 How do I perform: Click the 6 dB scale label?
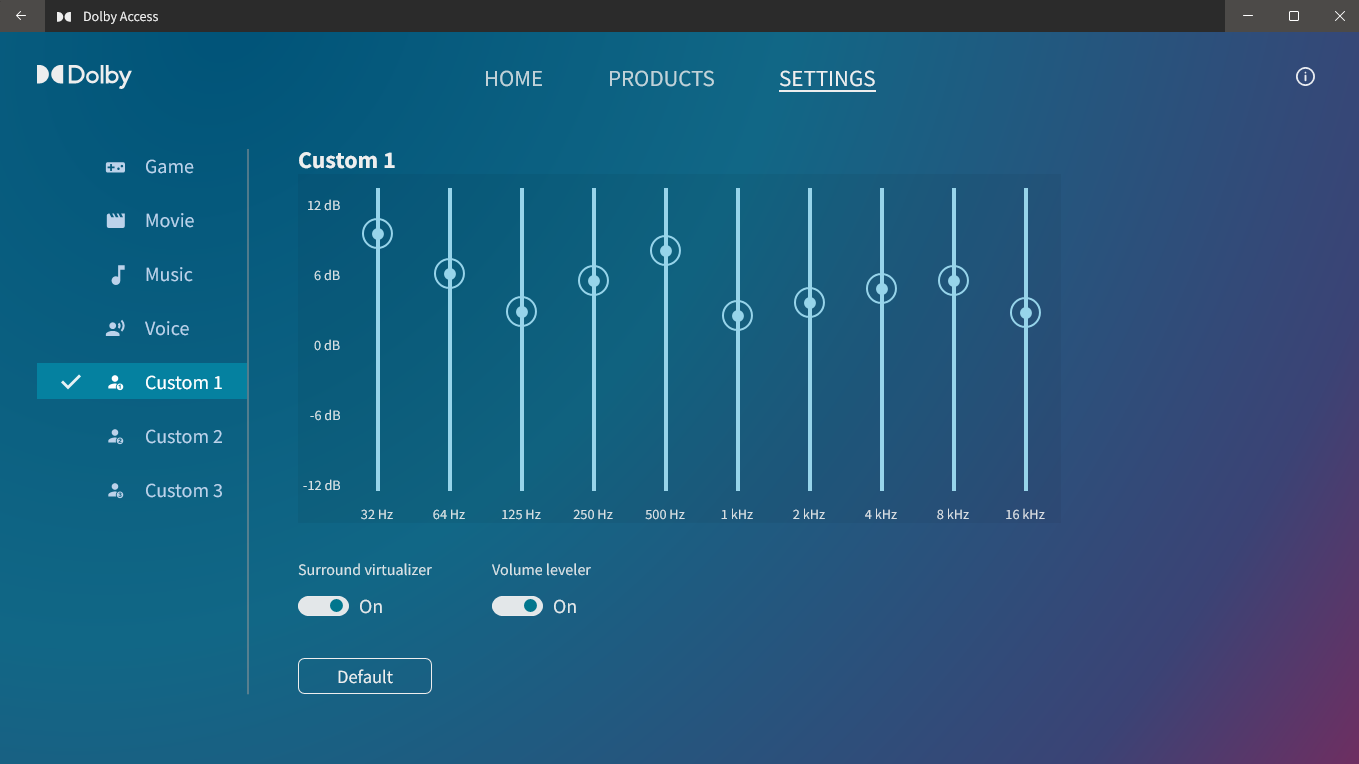pyautogui.click(x=327, y=276)
